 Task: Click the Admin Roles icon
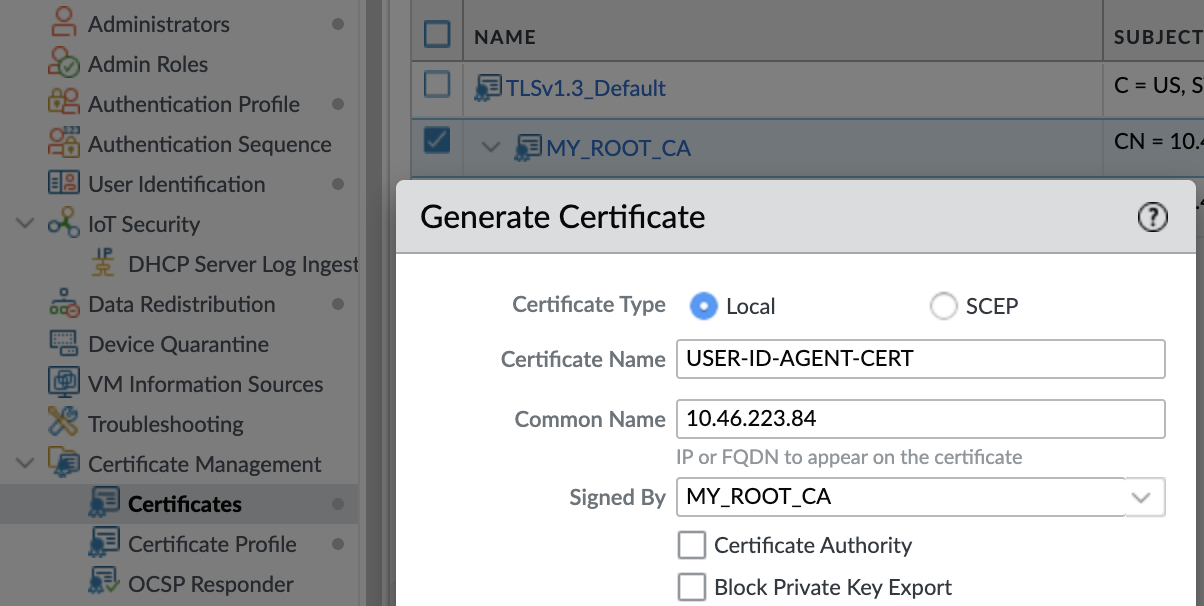64,64
